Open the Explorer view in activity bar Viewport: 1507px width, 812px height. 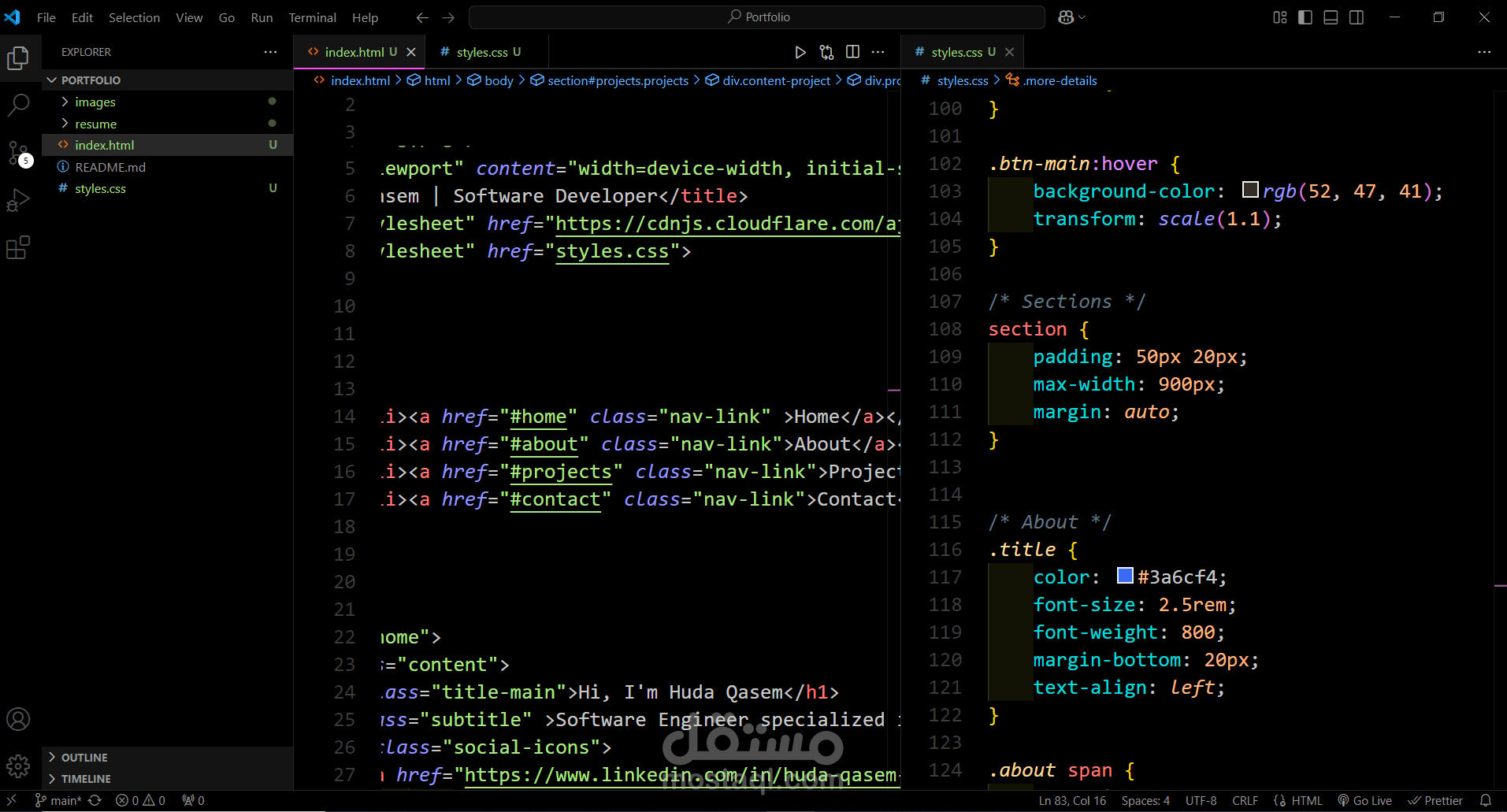(18, 58)
